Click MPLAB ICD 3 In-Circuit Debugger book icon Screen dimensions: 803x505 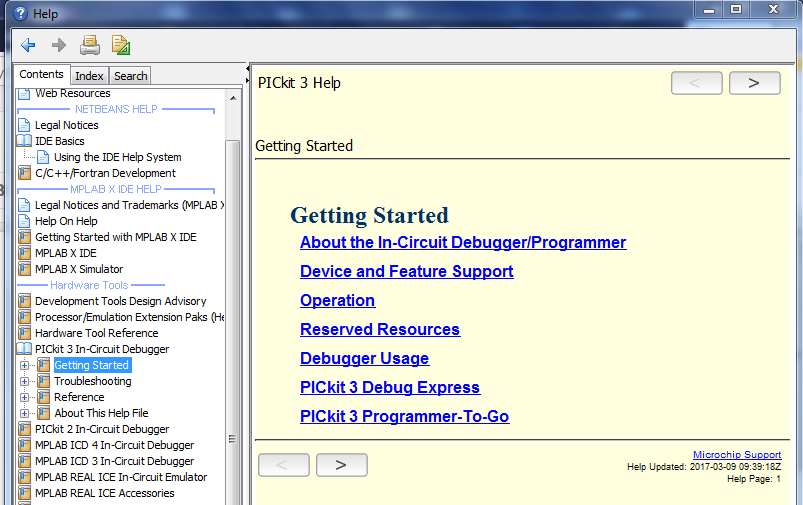(24, 461)
